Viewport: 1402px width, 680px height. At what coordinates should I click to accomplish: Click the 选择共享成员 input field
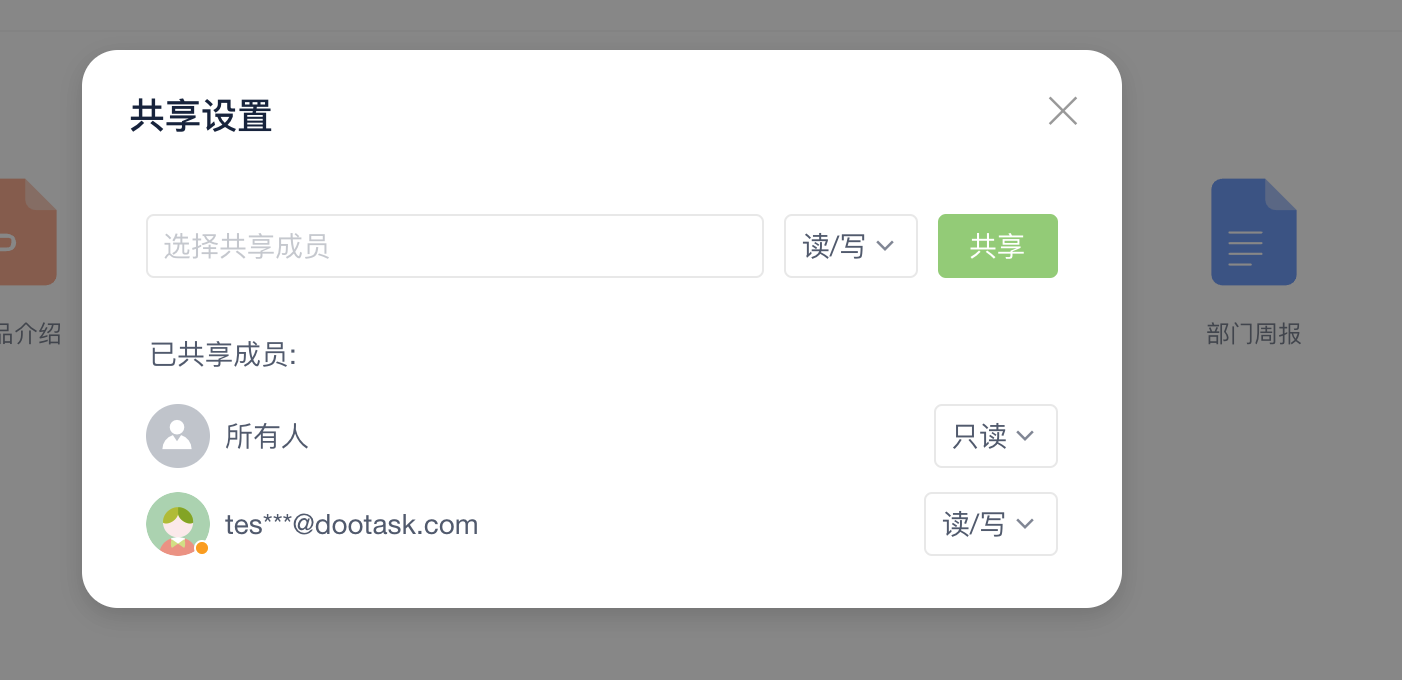tap(455, 246)
